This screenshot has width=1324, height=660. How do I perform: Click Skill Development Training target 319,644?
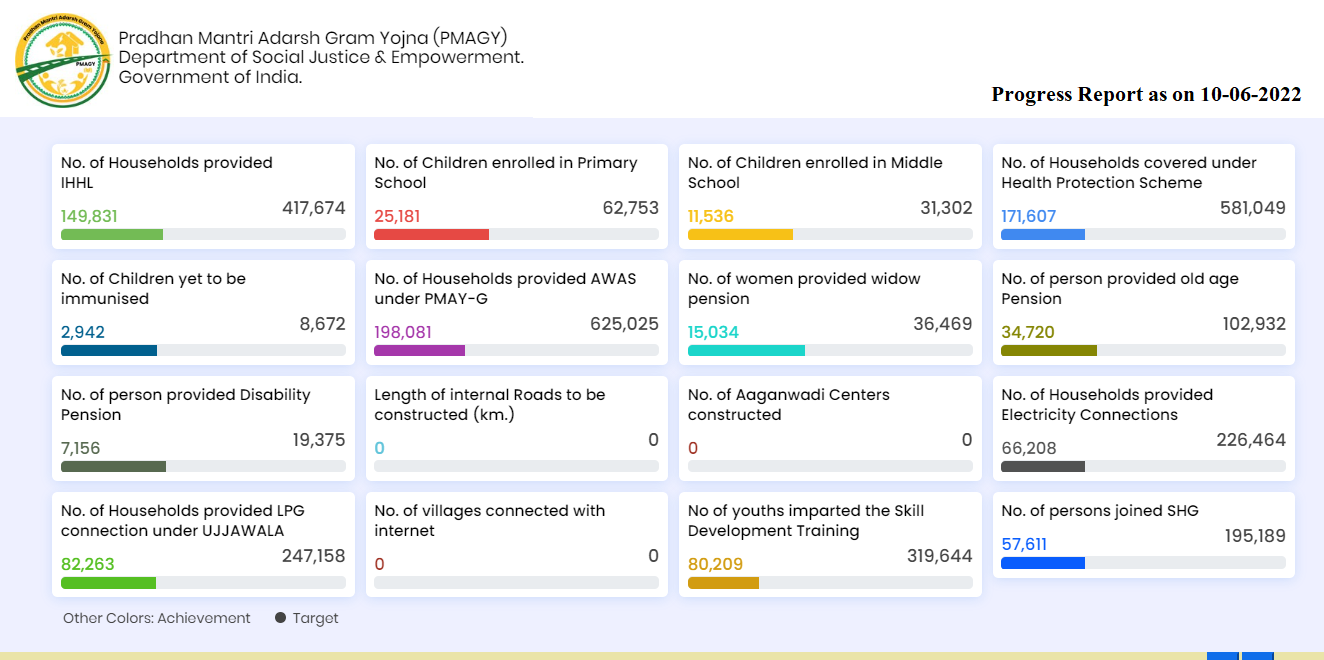939,556
